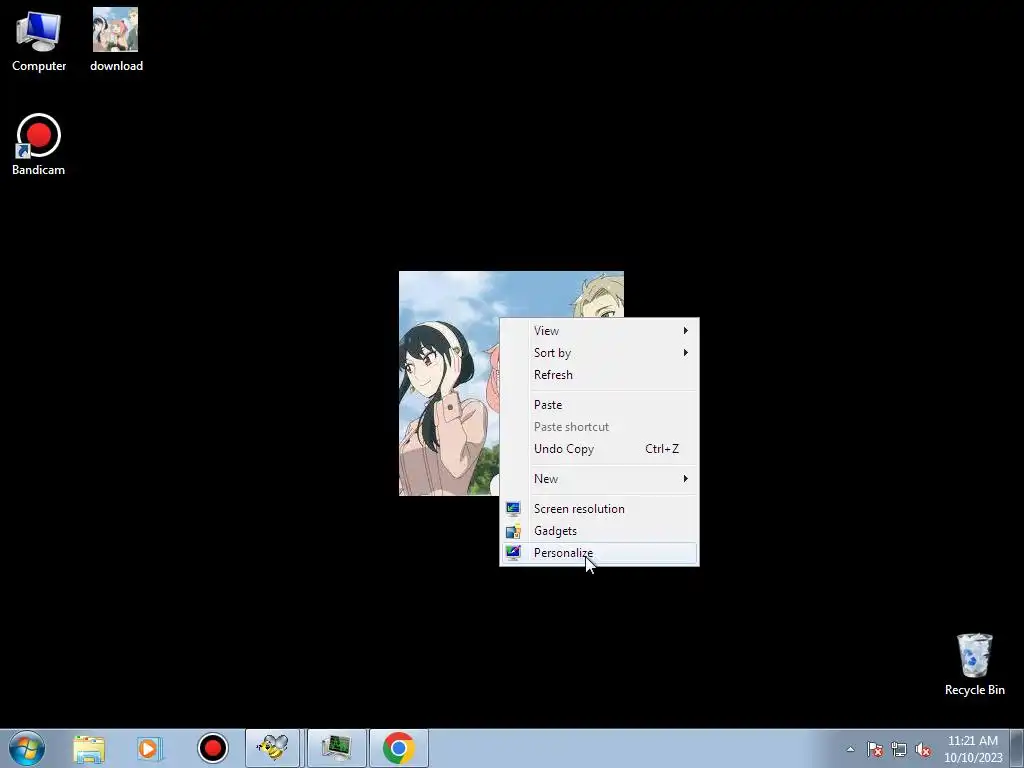The image size is (1024, 768).
Task: Open Gadgets from the context menu
Action: tap(599, 531)
